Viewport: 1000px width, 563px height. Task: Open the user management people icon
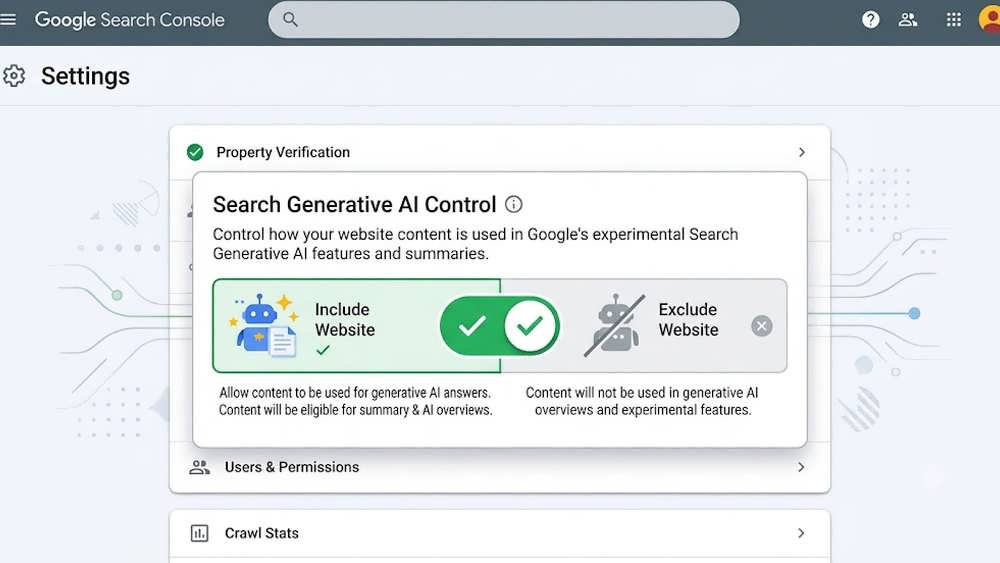(x=908, y=20)
